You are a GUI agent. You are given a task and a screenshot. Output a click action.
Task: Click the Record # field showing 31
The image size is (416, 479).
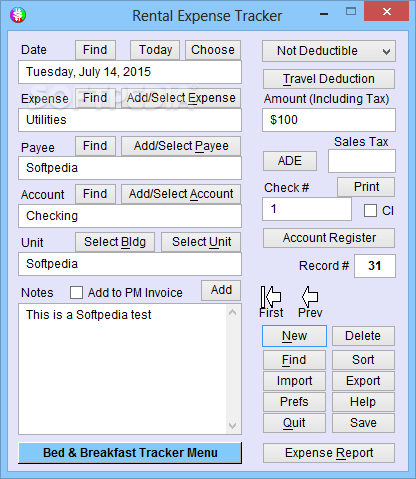[375, 266]
